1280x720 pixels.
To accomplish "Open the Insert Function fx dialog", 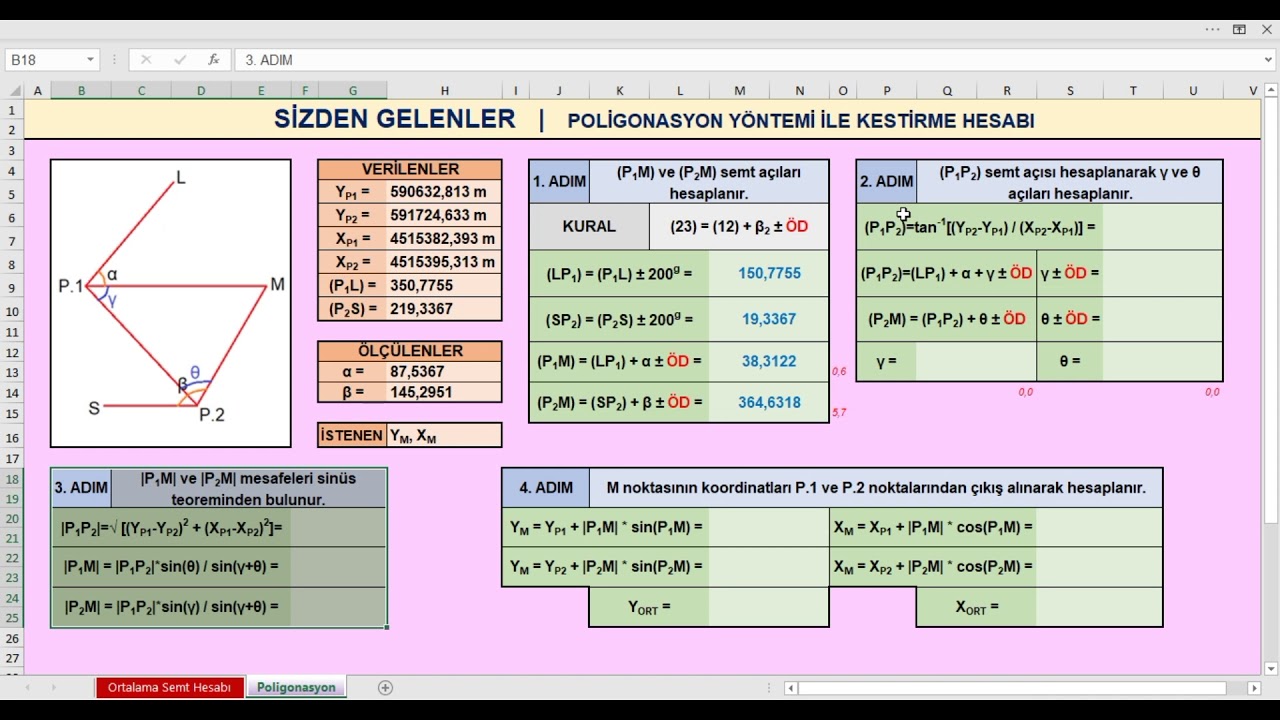I will [213, 60].
